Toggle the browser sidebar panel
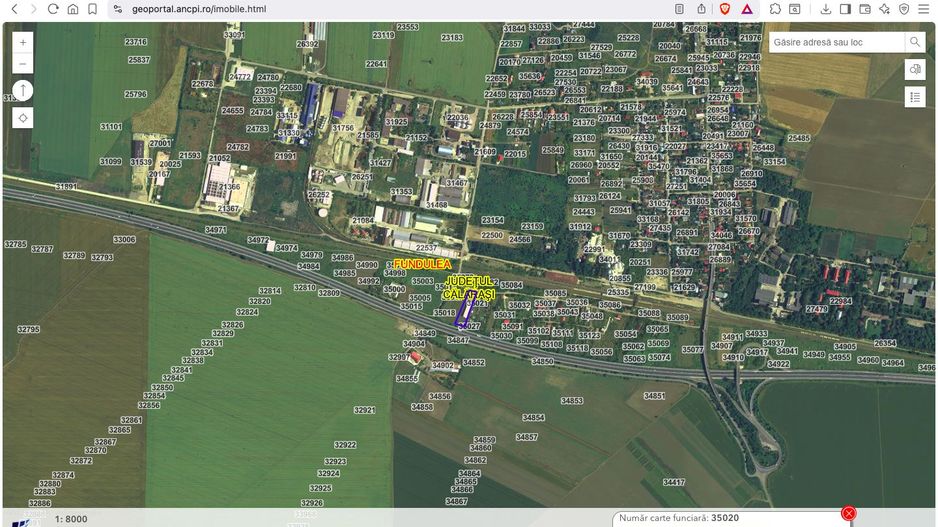938x527 pixels. [845, 9]
